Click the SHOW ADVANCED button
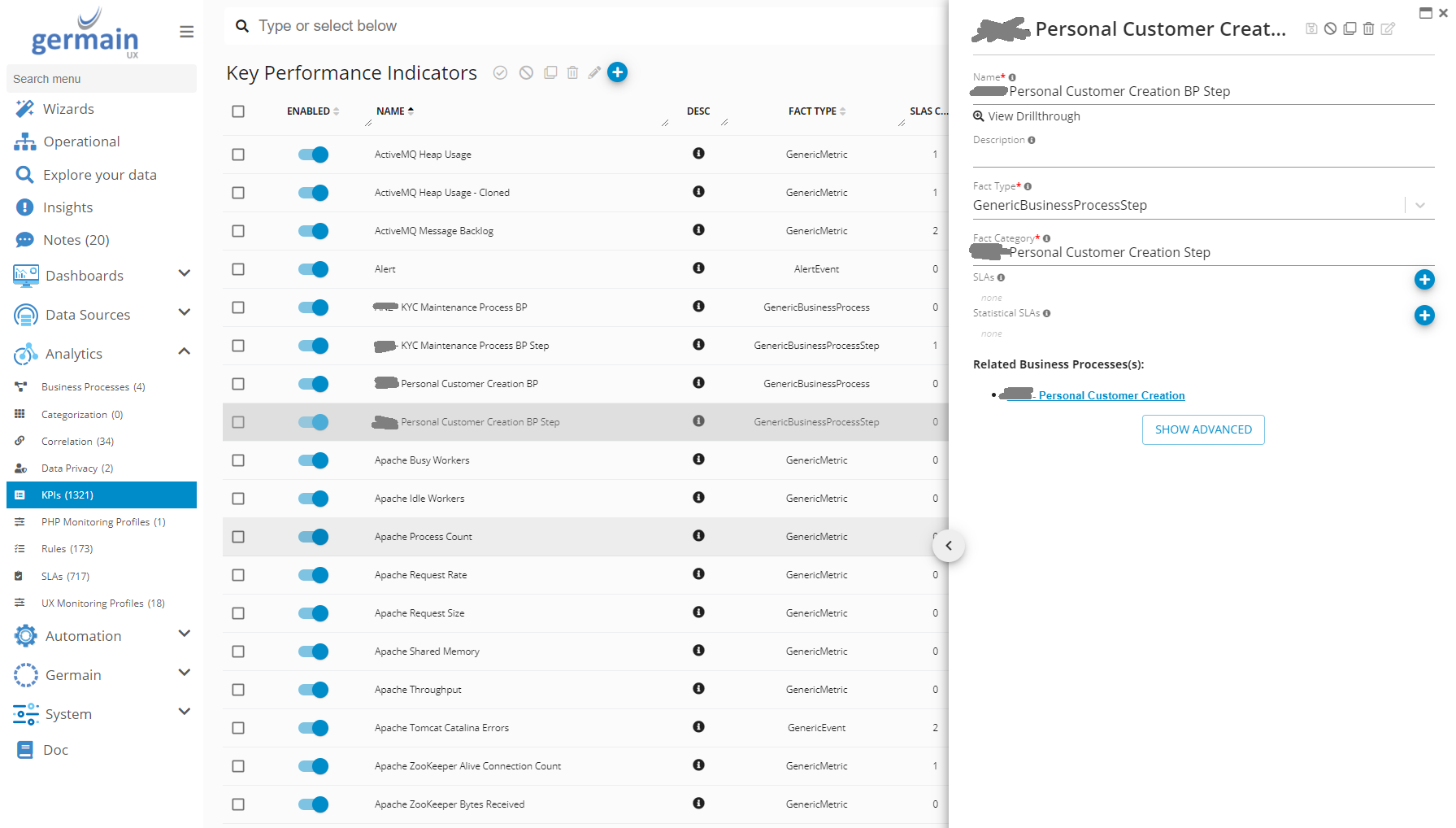Image resolution: width=1456 pixels, height=828 pixels. (x=1202, y=429)
